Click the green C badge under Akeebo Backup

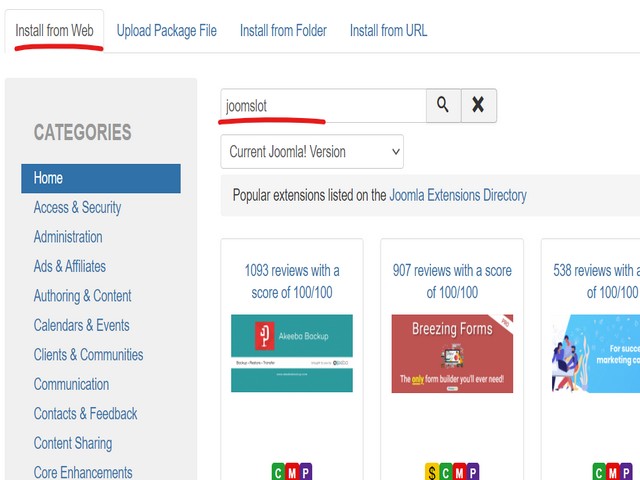click(x=278, y=472)
